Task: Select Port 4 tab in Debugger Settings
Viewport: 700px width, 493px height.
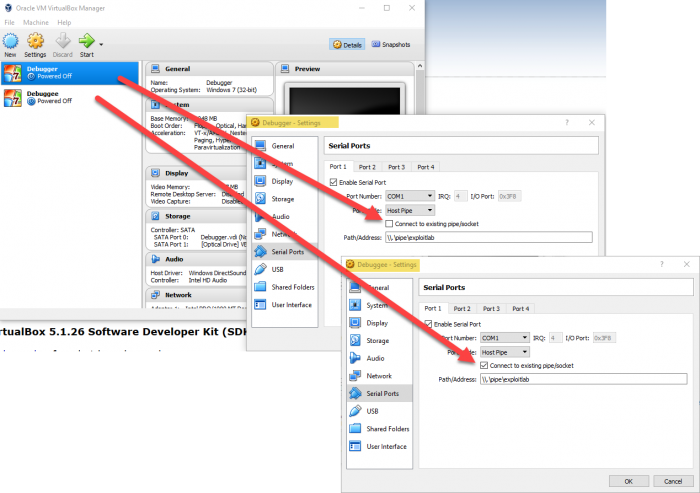Action: coord(425,167)
